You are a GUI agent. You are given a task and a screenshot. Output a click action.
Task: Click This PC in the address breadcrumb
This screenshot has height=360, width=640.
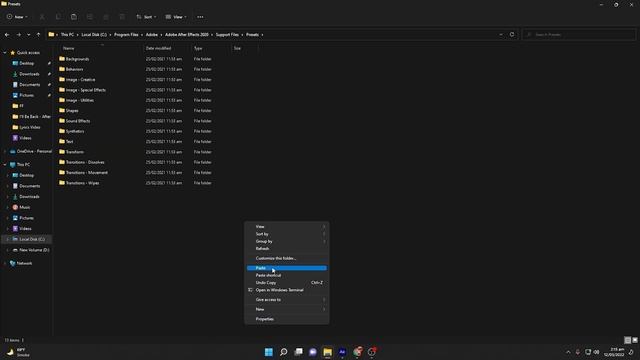67,35
